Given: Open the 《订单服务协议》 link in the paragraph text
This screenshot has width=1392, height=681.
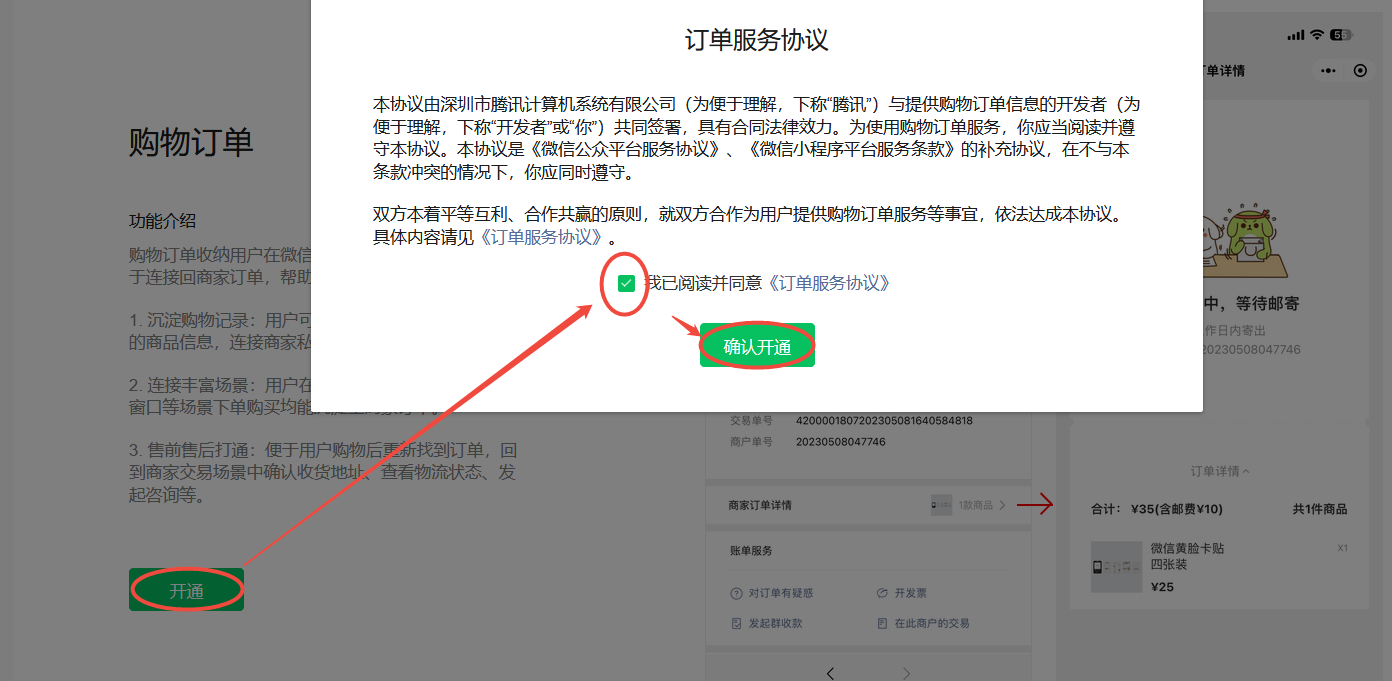Looking at the screenshot, I should pyautogui.click(x=542, y=237).
